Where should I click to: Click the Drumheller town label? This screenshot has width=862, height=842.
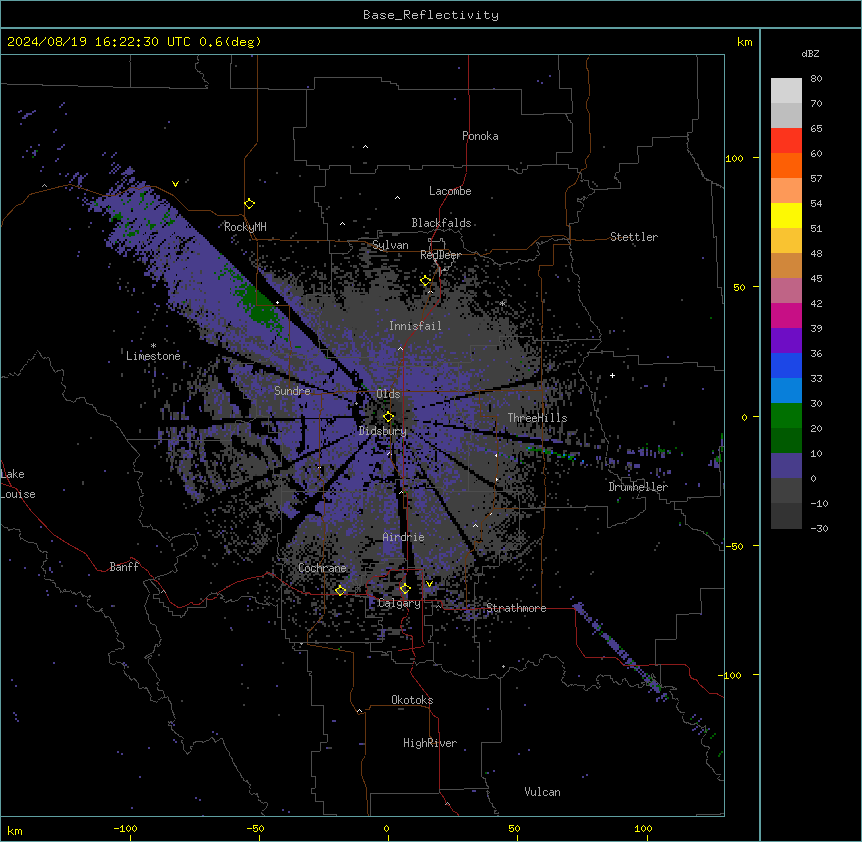[638, 487]
